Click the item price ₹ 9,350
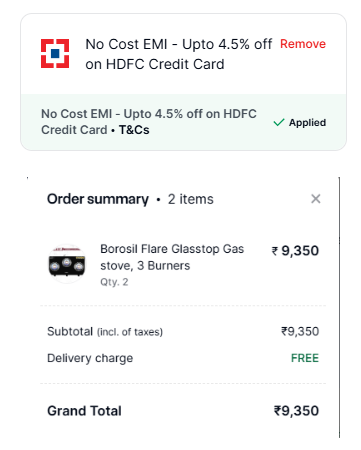 [295, 251]
